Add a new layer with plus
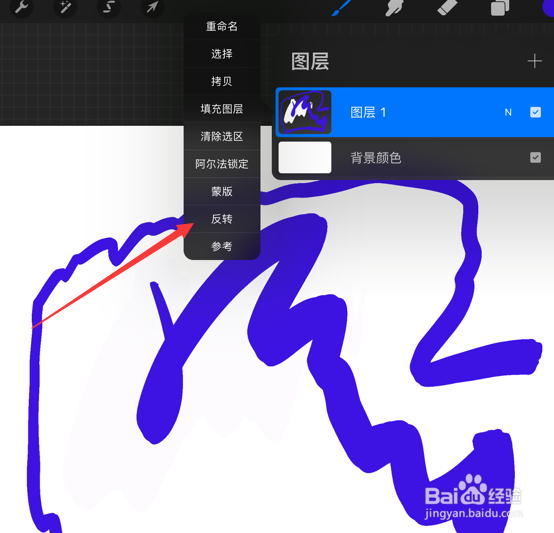This screenshot has width=554, height=533. point(535,61)
